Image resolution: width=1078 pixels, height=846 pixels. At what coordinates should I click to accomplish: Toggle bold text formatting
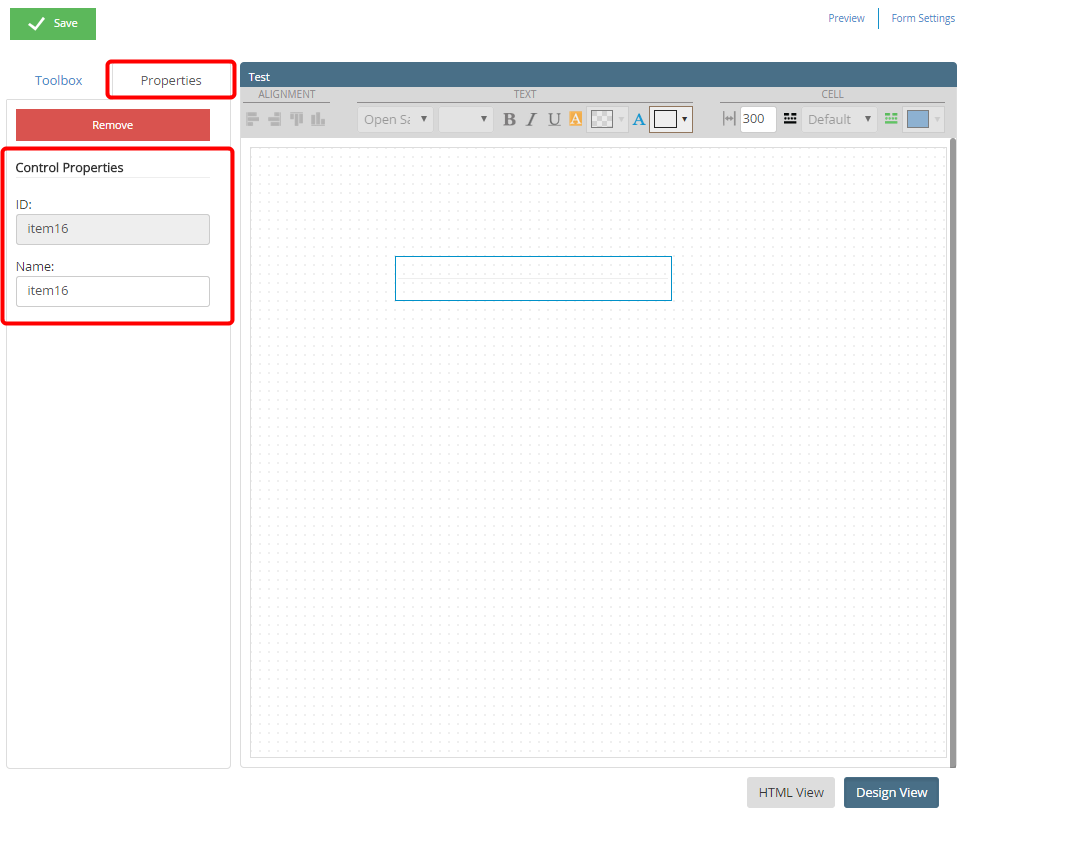[509, 119]
